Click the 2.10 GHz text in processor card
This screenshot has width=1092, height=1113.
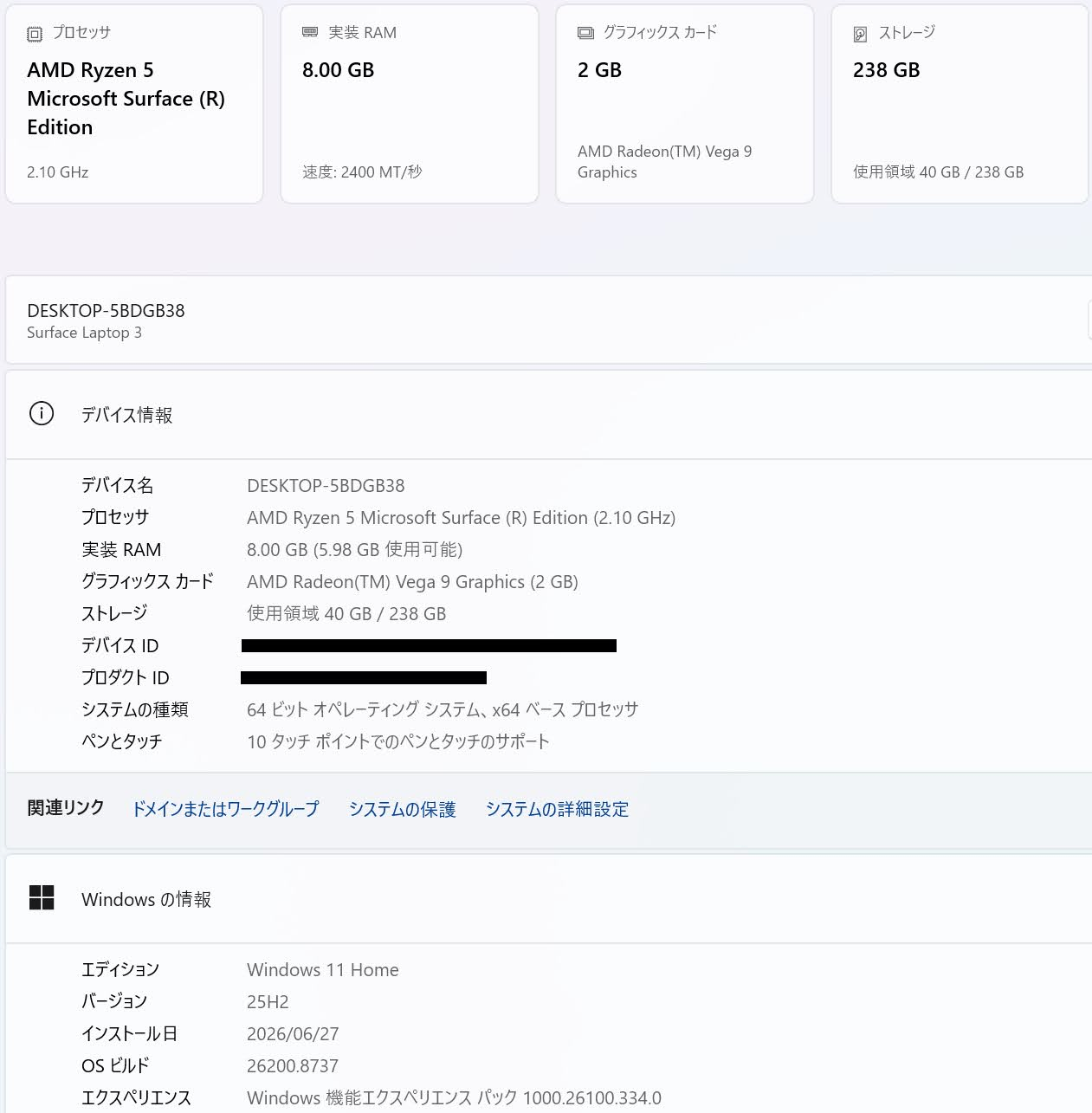(58, 172)
